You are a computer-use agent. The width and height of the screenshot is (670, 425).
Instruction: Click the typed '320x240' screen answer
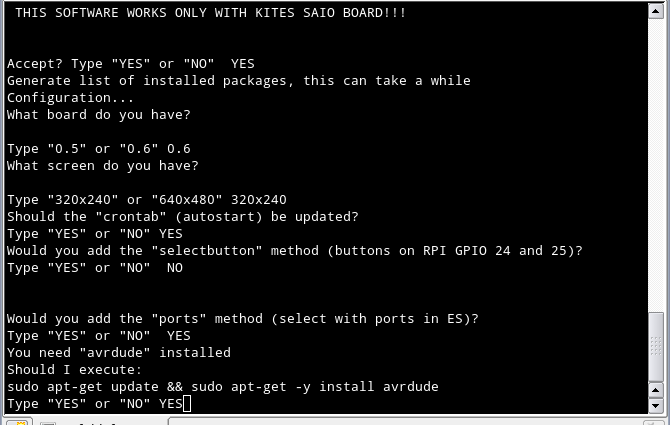pos(259,199)
